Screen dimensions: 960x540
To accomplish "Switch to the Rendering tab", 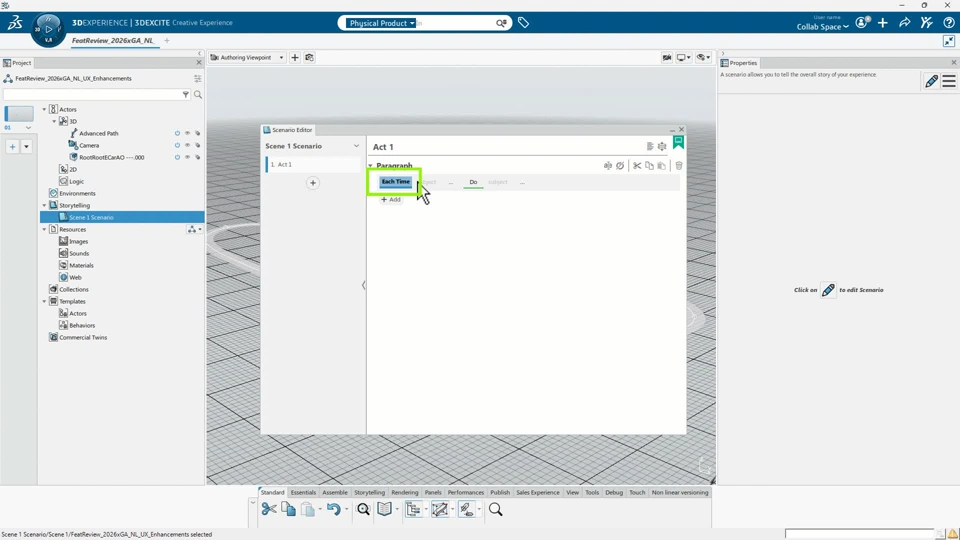I will coord(405,492).
